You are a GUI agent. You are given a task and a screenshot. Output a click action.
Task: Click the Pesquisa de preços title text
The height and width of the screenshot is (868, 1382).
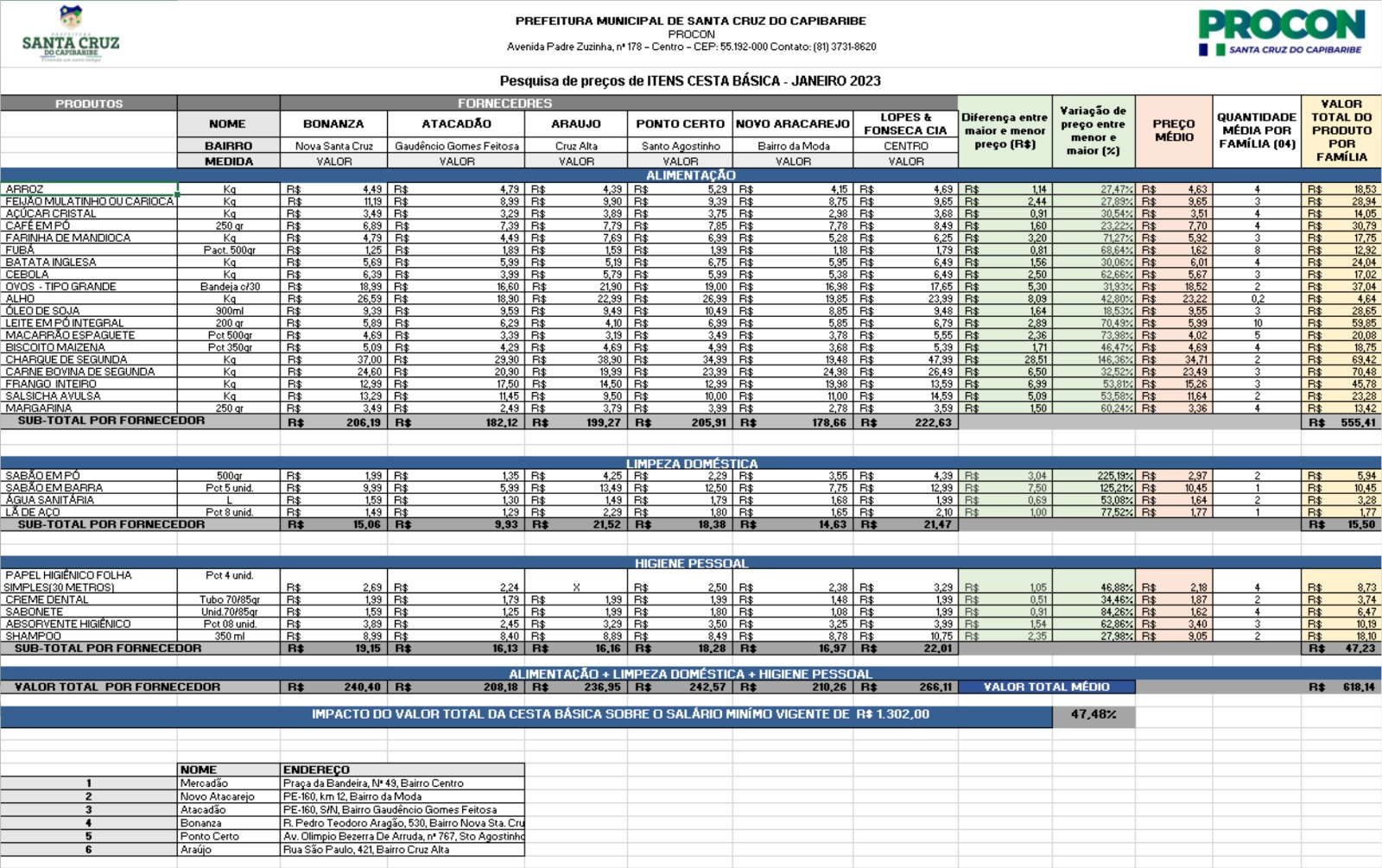690,81
